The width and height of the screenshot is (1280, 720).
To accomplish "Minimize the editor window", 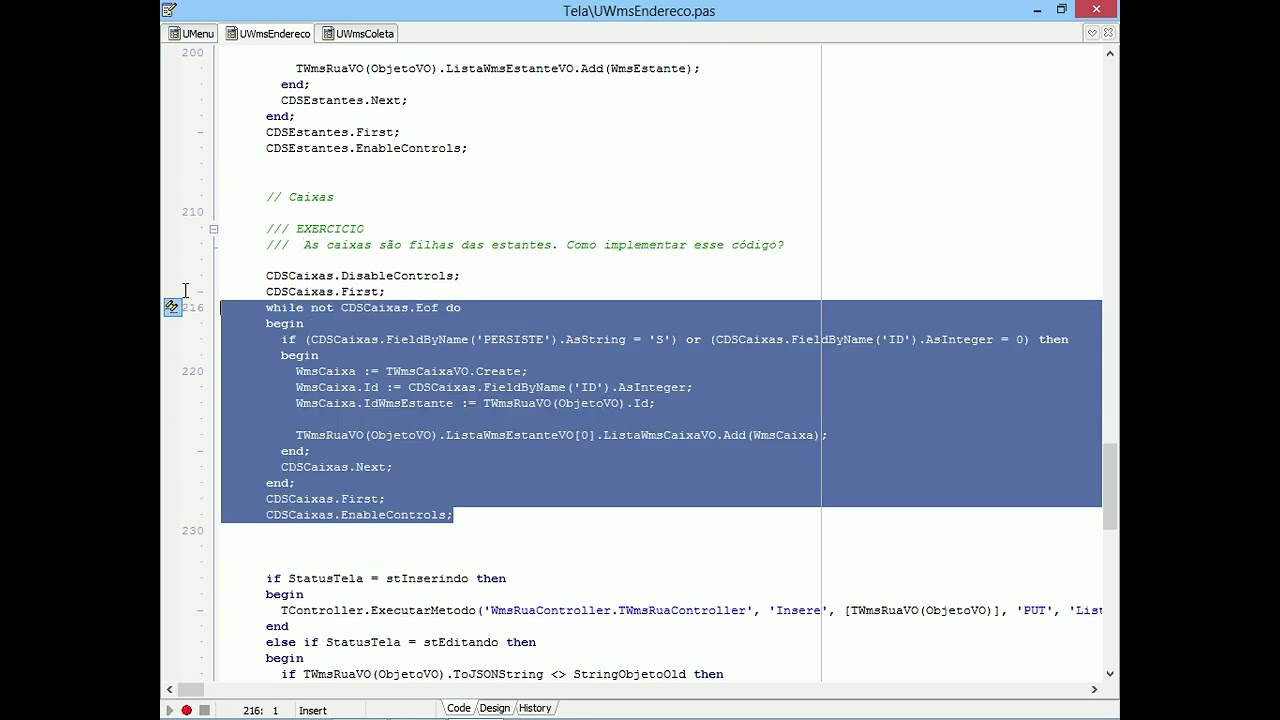I will (1038, 10).
